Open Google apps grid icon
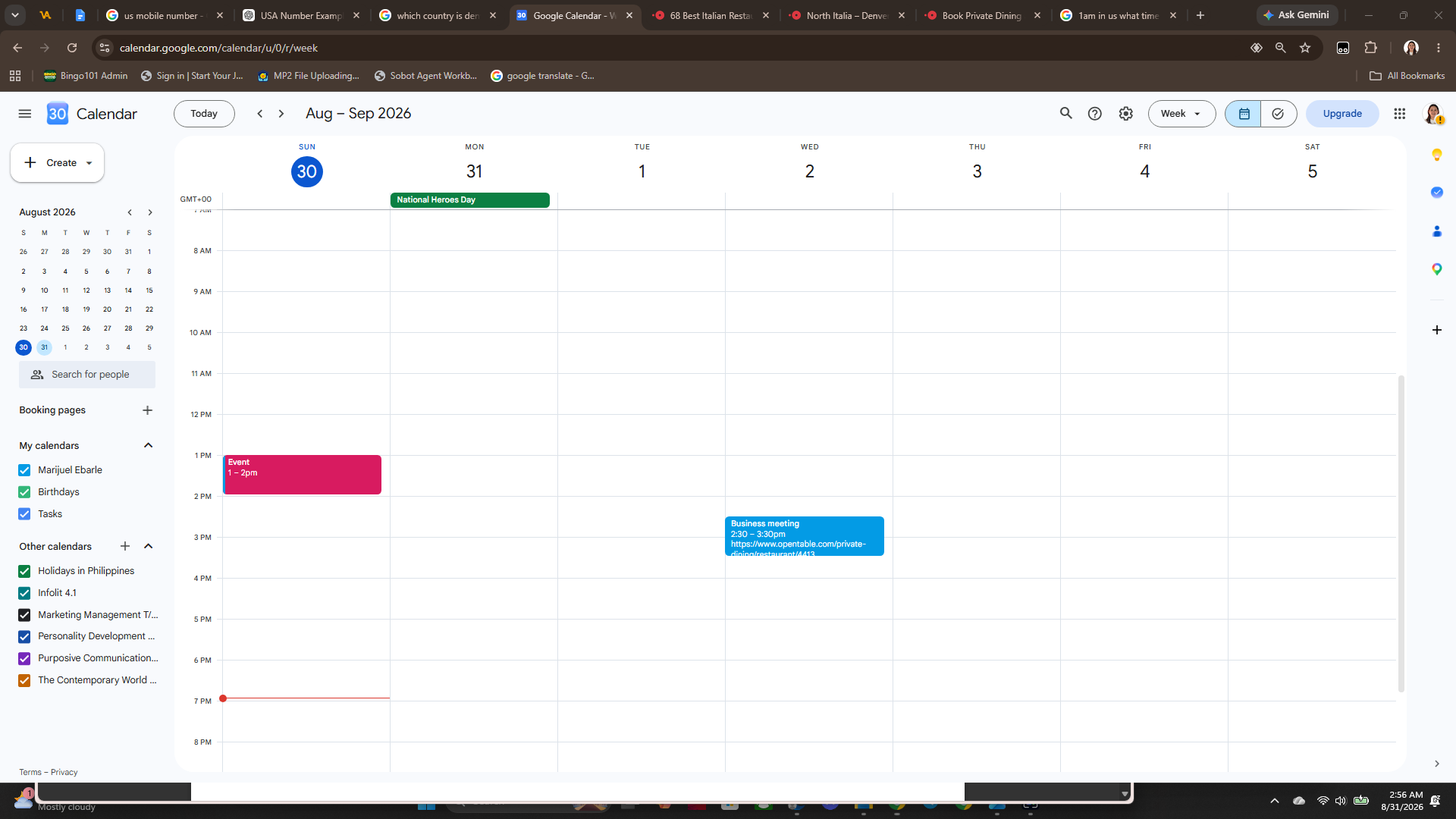Viewport: 1456px width, 819px height. pos(1399,114)
